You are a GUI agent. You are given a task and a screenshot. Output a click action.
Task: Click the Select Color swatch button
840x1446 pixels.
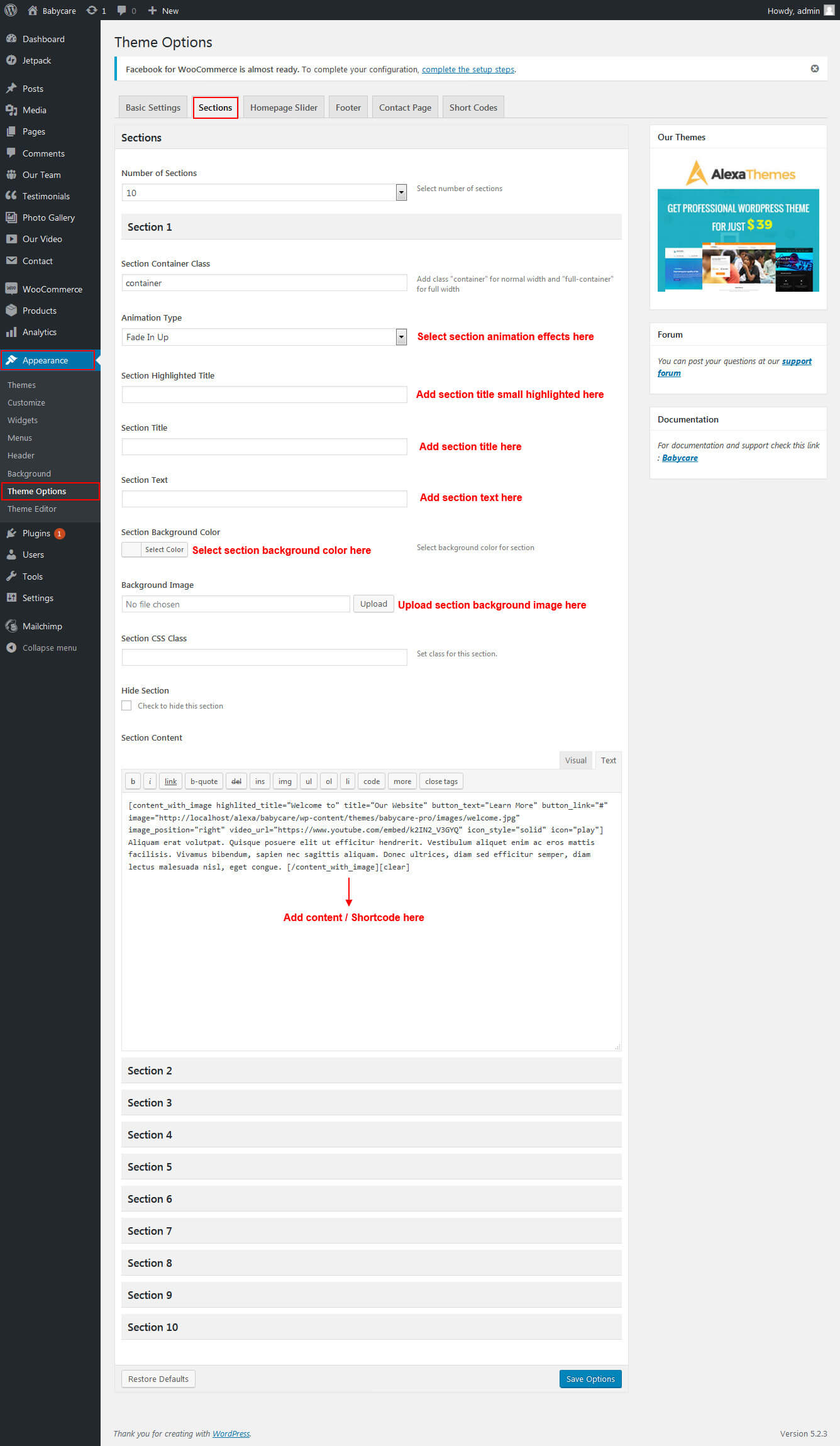click(154, 549)
